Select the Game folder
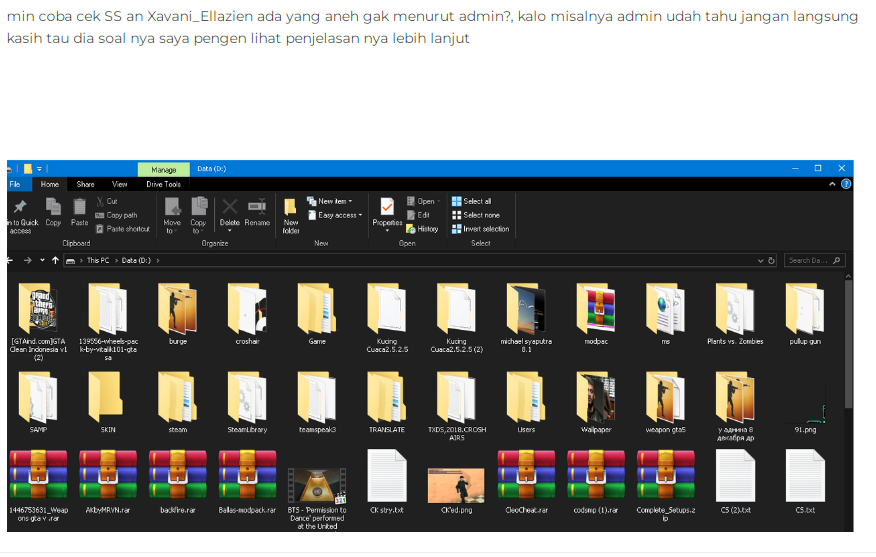 coord(317,313)
